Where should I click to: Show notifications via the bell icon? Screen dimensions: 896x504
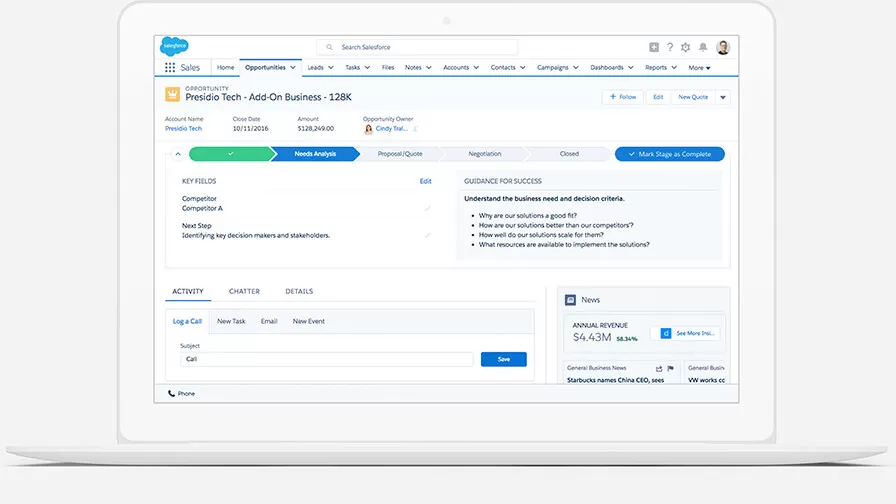[703, 47]
